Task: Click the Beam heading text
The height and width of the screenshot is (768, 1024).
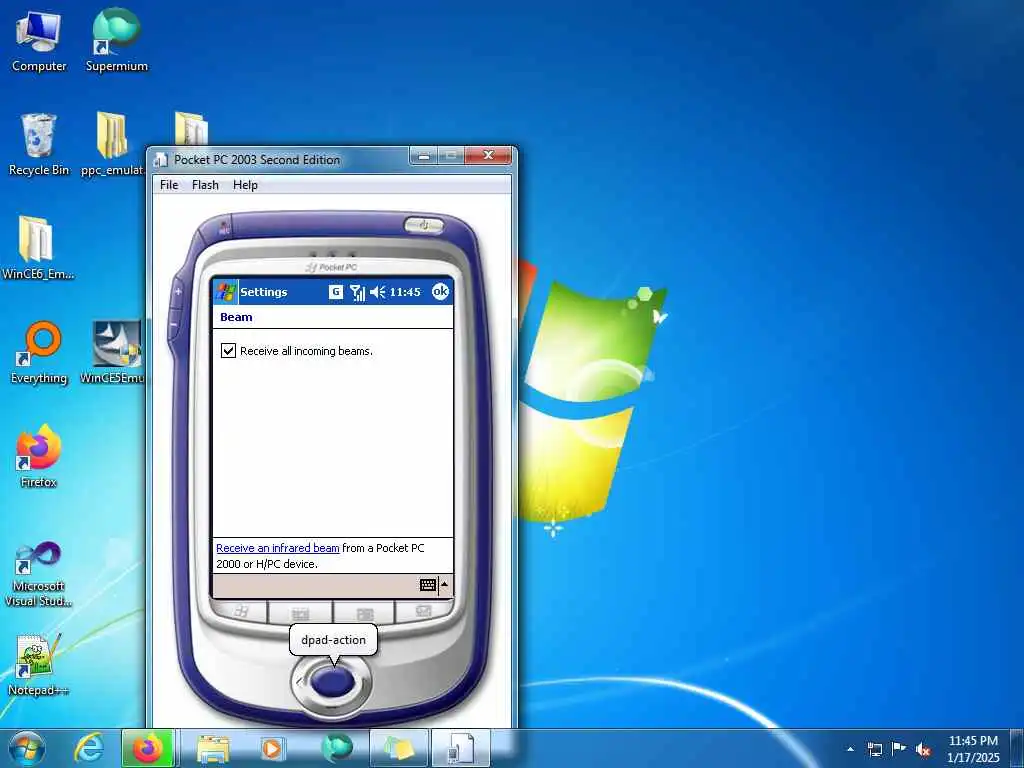Action: tap(236, 317)
